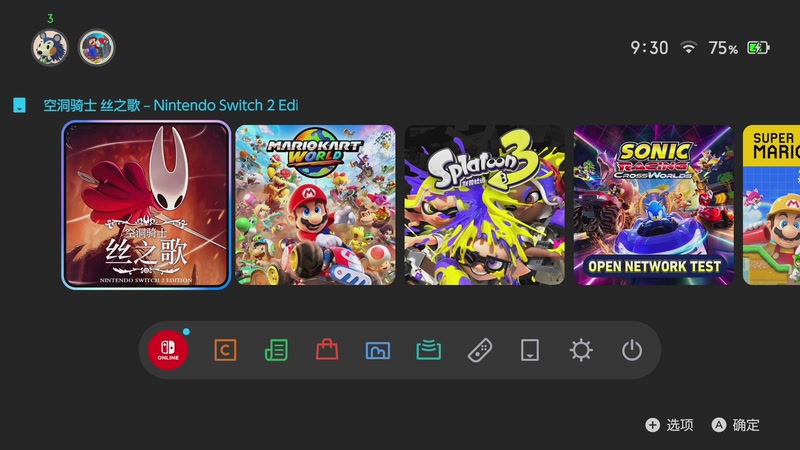Open the Virtual Game Cards icon
The width and height of the screenshot is (800, 450).
pyautogui.click(x=530, y=351)
